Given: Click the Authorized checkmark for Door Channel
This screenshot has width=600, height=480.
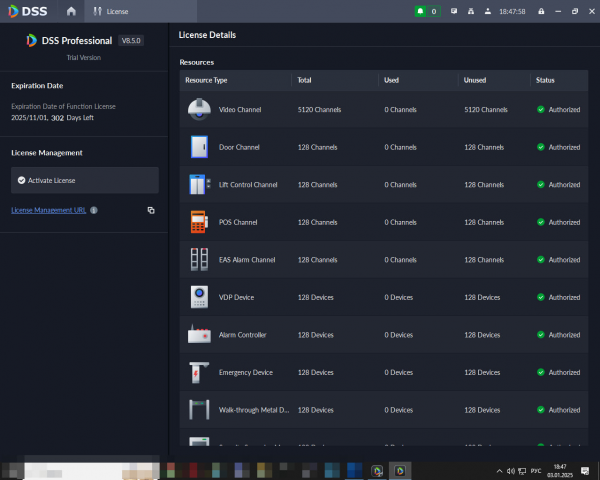Looking at the screenshot, I should [541, 147].
